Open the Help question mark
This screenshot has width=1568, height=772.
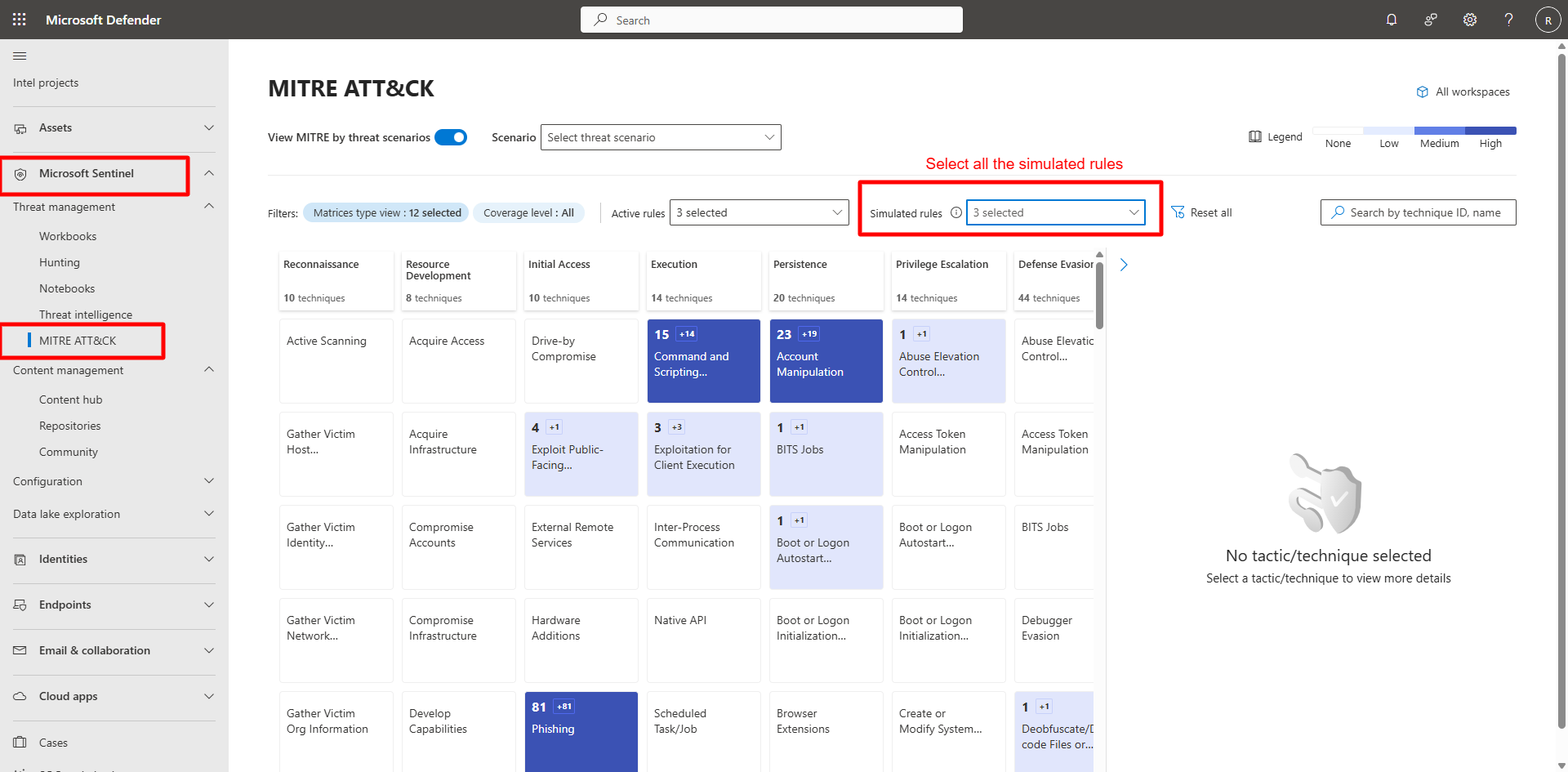coord(1509,20)
